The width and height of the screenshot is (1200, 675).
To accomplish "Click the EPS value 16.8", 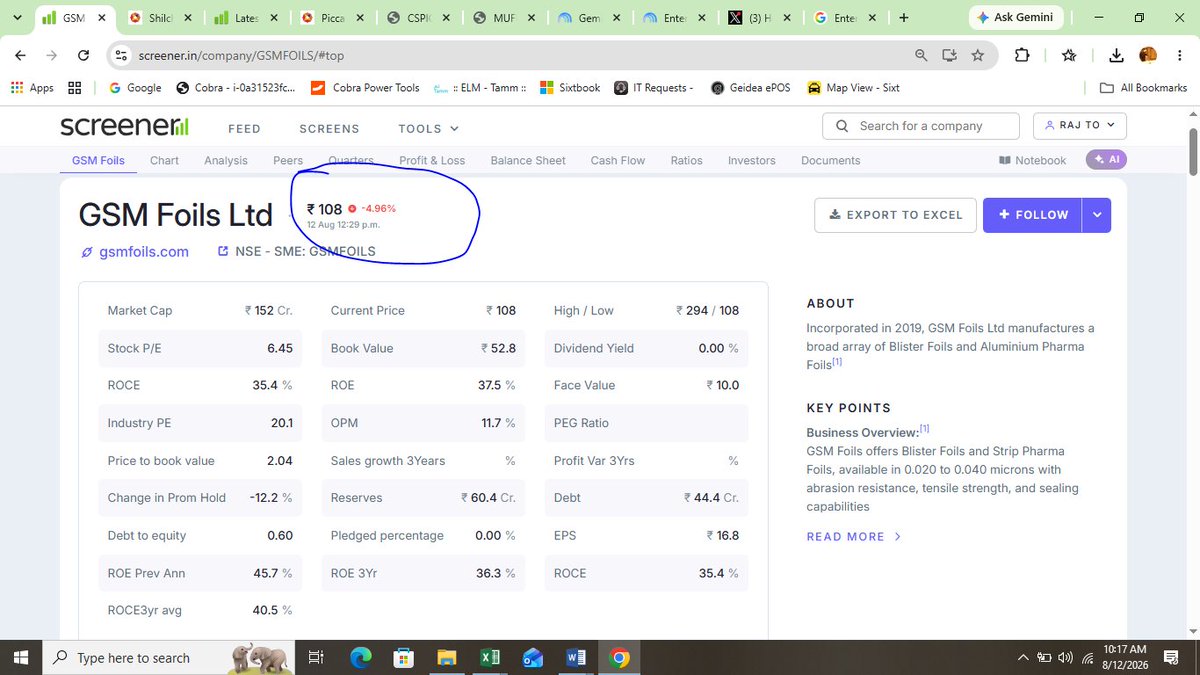I will click(x=723, y=536).
